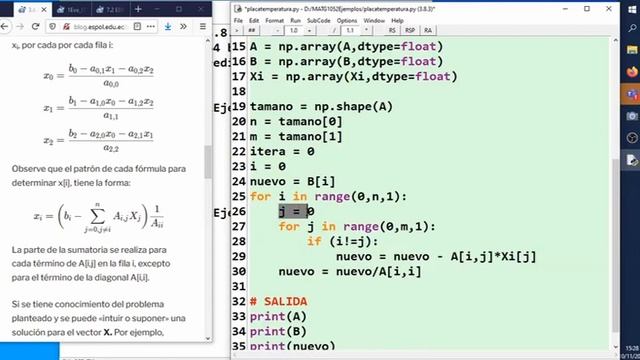Click 'n = tamano[0]' on line 20
The image size is (640, 360).
pos(296,121)
